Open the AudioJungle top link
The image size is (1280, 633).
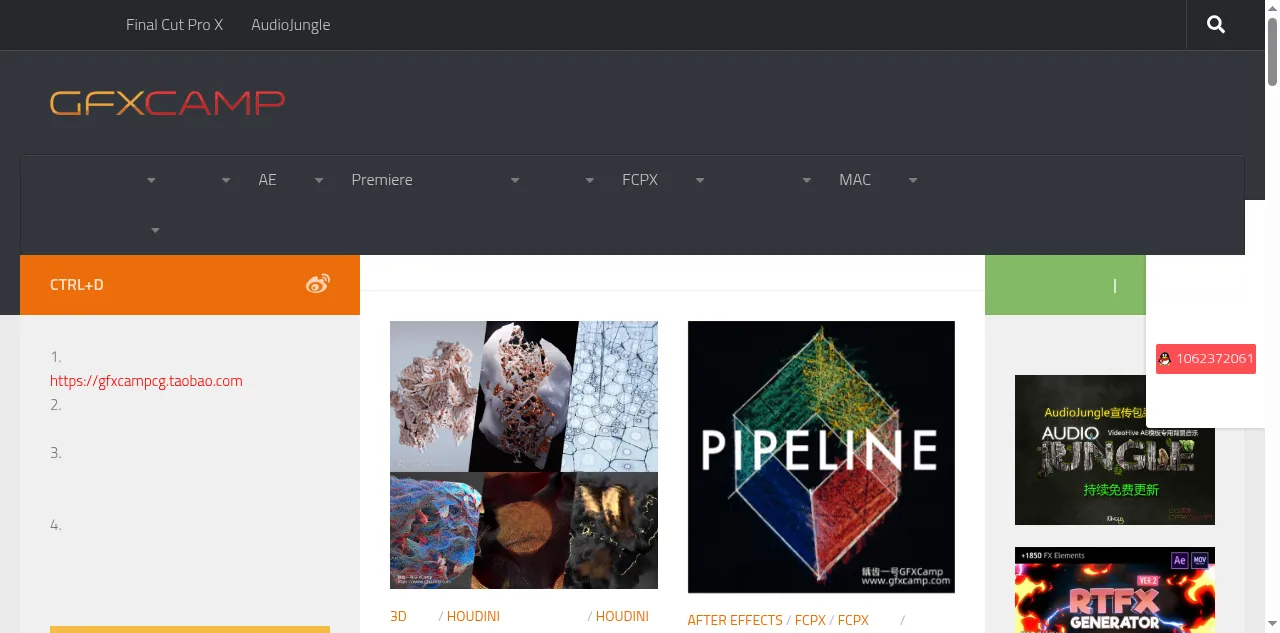coord(291,25)
